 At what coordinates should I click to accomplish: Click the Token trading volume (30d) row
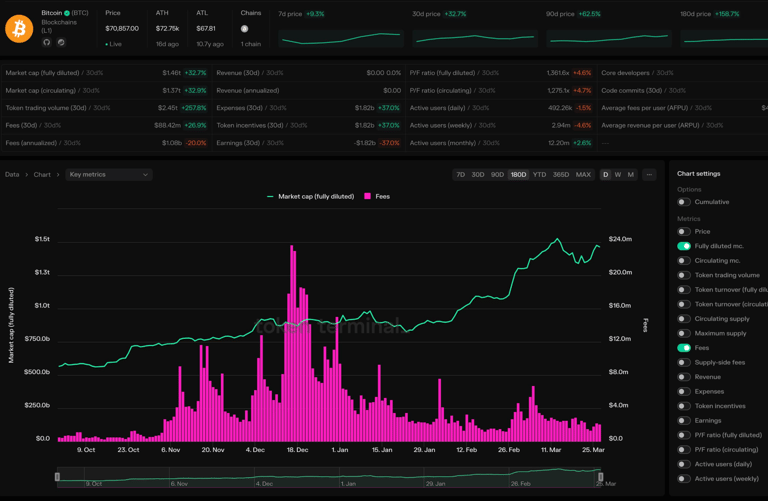click(x=106, y=108)
